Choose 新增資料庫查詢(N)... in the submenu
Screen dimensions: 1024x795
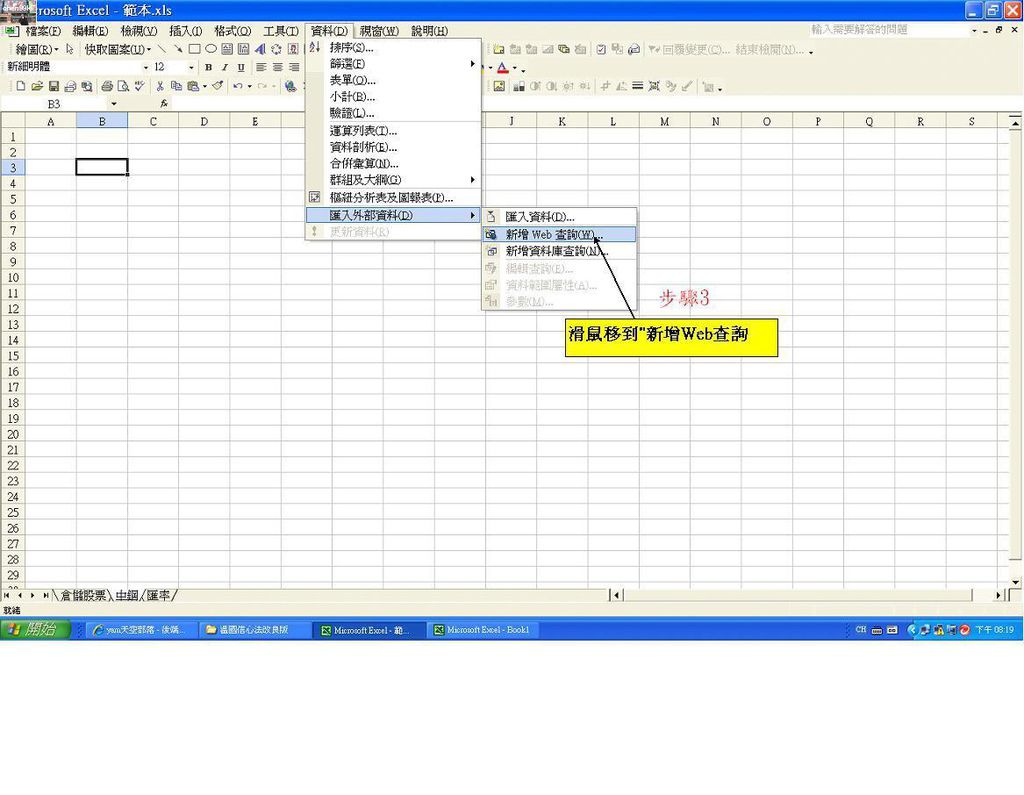[x=559, y=251]
